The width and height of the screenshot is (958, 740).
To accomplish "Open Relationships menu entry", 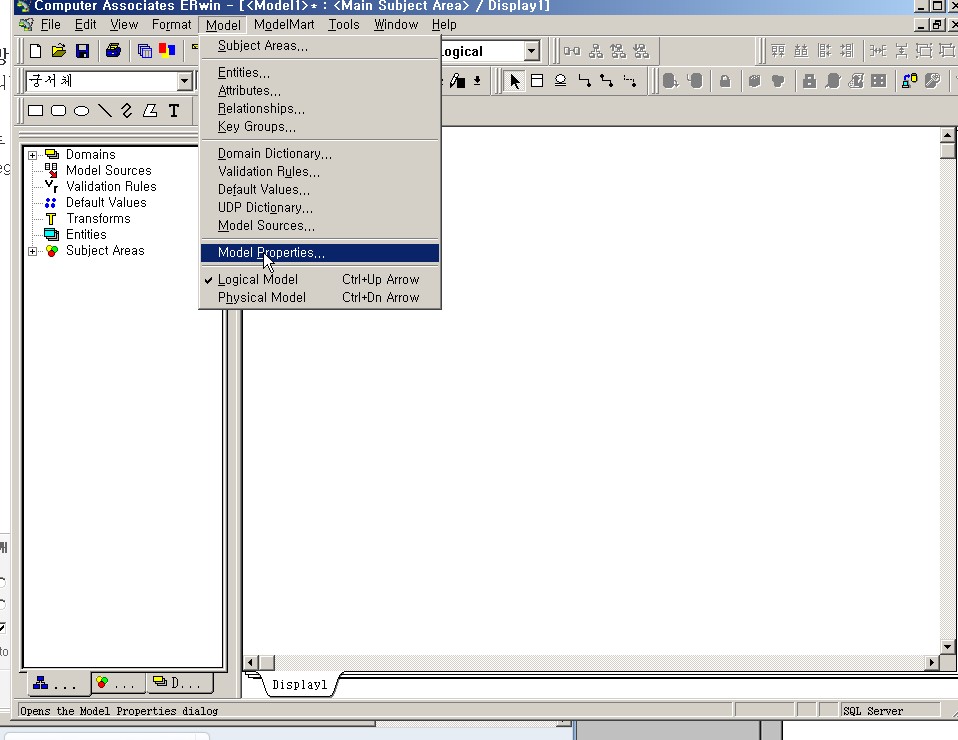I will pyautogui.click(x=320, y=109).
